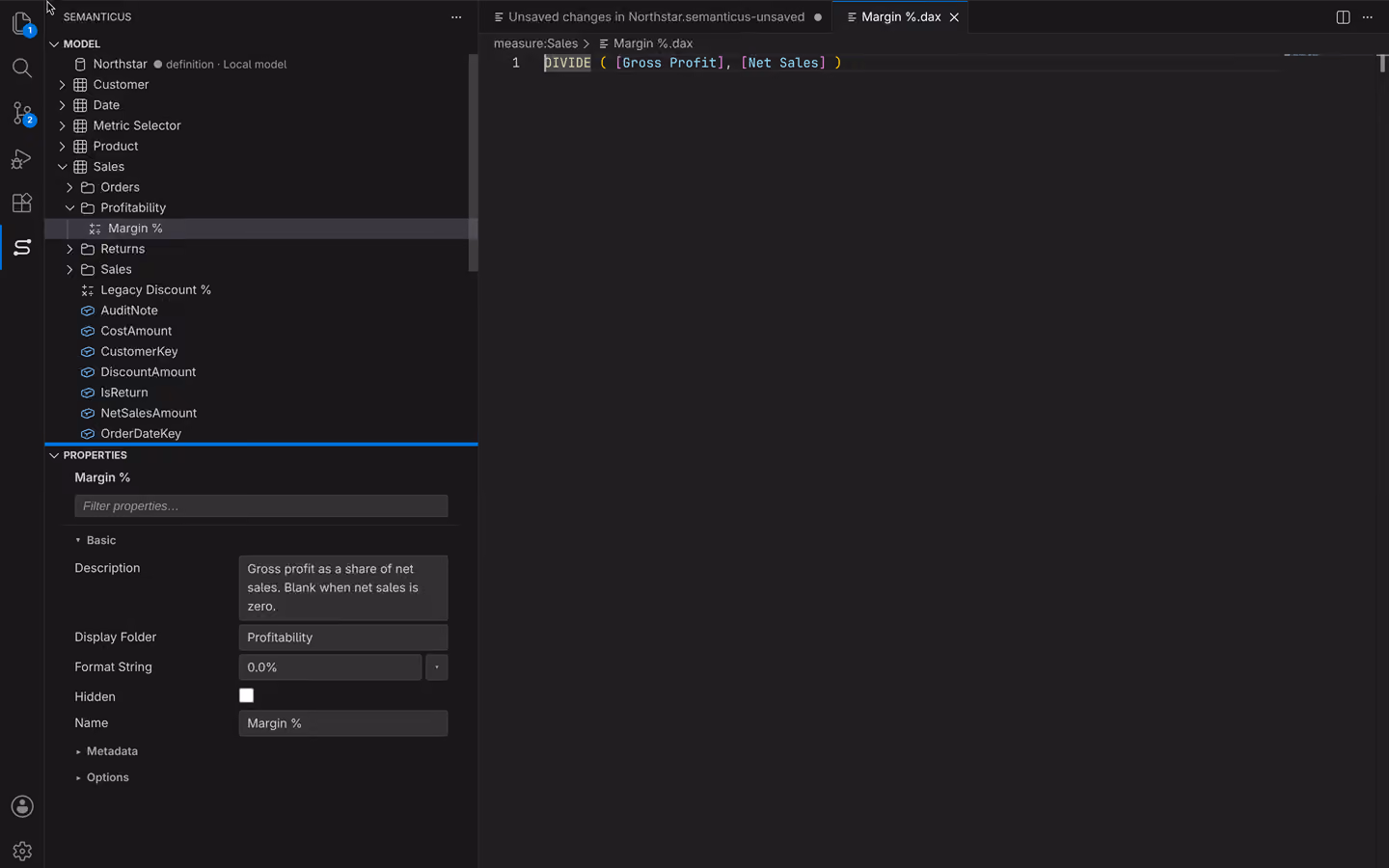Click the AuditNote column icon
The width and height of the screenshot is (1389, 868).
pos(88,311)
